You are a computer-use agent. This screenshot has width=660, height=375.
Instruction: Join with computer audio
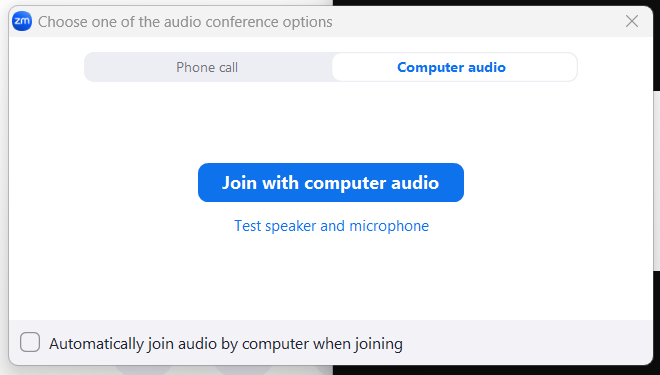tap(331, 183)
